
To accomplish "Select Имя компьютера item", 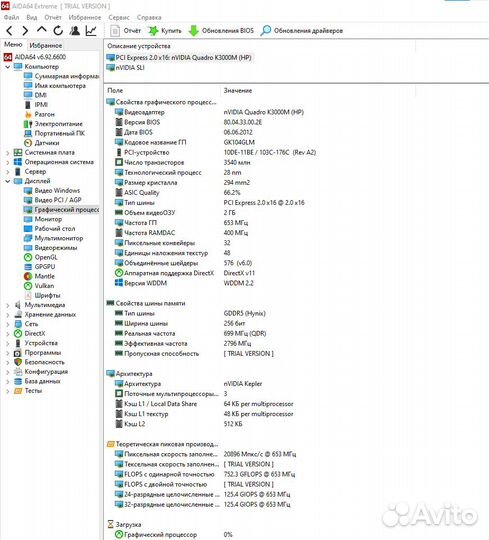I will pyautogui.click(x=55, y=85).
